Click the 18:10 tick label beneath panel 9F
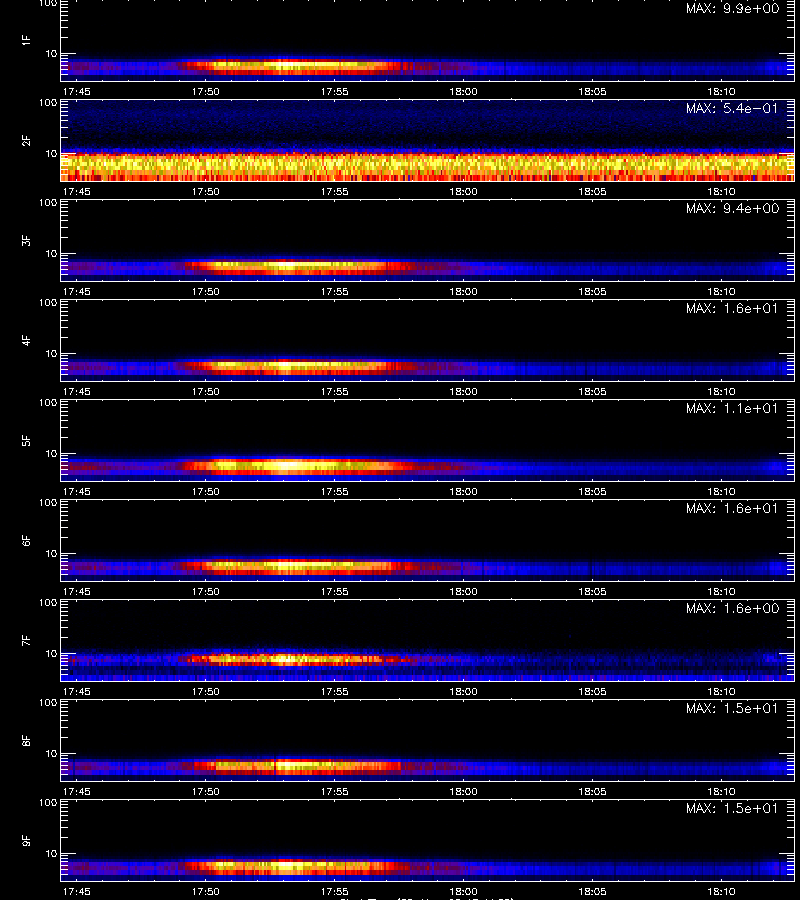Viewport: 800px width, 900px height. click(x=721, y=891)
